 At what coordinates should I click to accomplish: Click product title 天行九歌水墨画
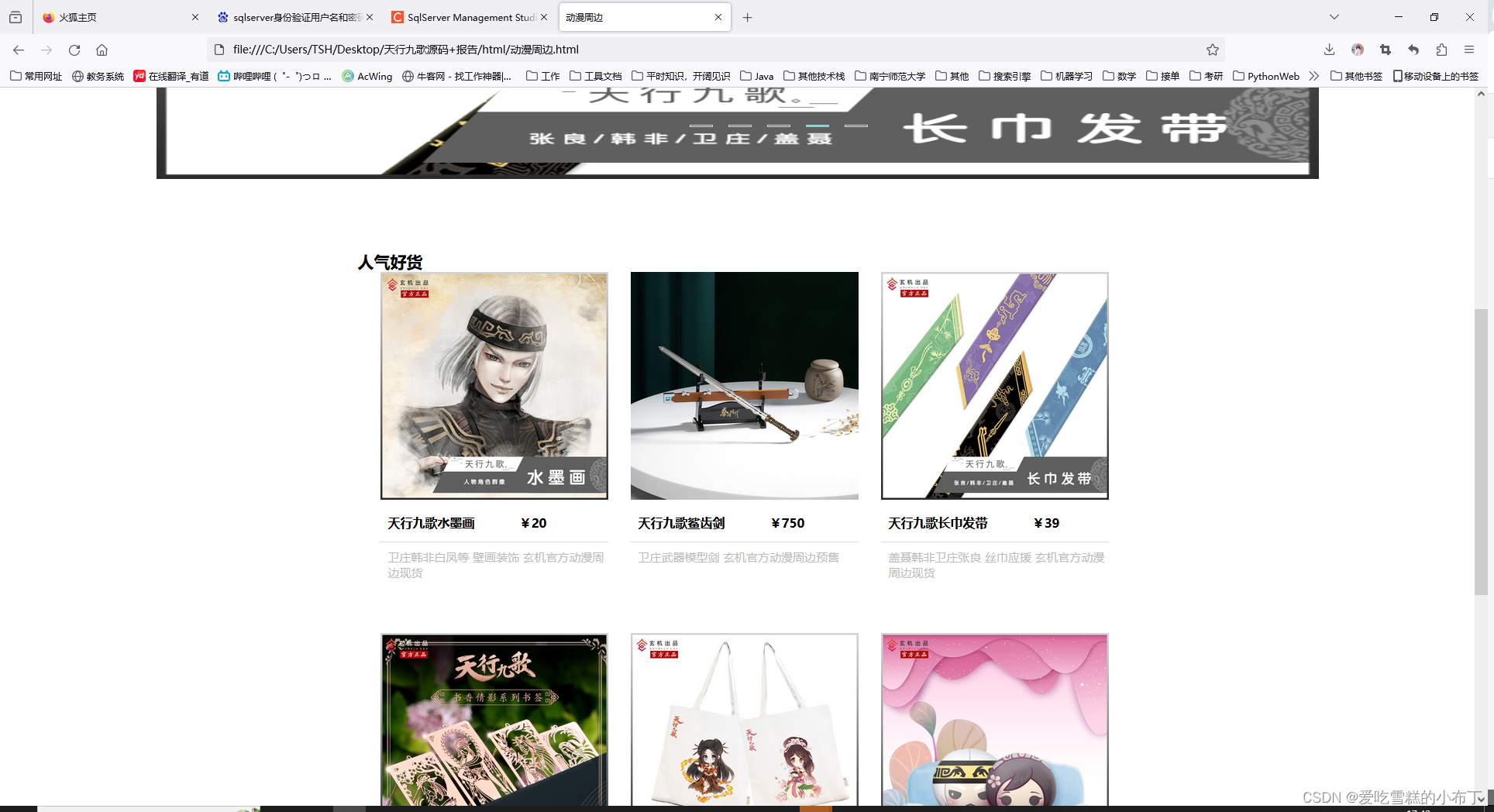pos(432,523)
